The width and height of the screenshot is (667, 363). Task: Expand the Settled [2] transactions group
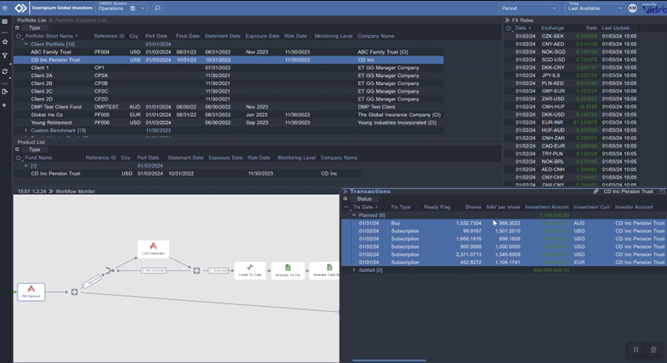[x=354, y=270]
